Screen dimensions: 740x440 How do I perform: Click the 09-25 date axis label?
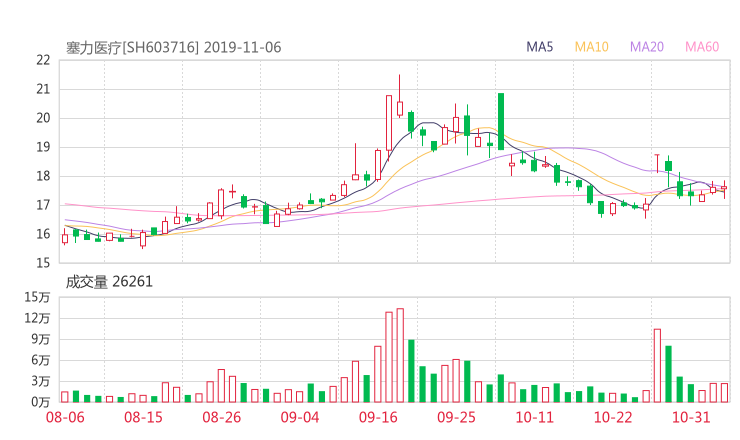(456, 417)
